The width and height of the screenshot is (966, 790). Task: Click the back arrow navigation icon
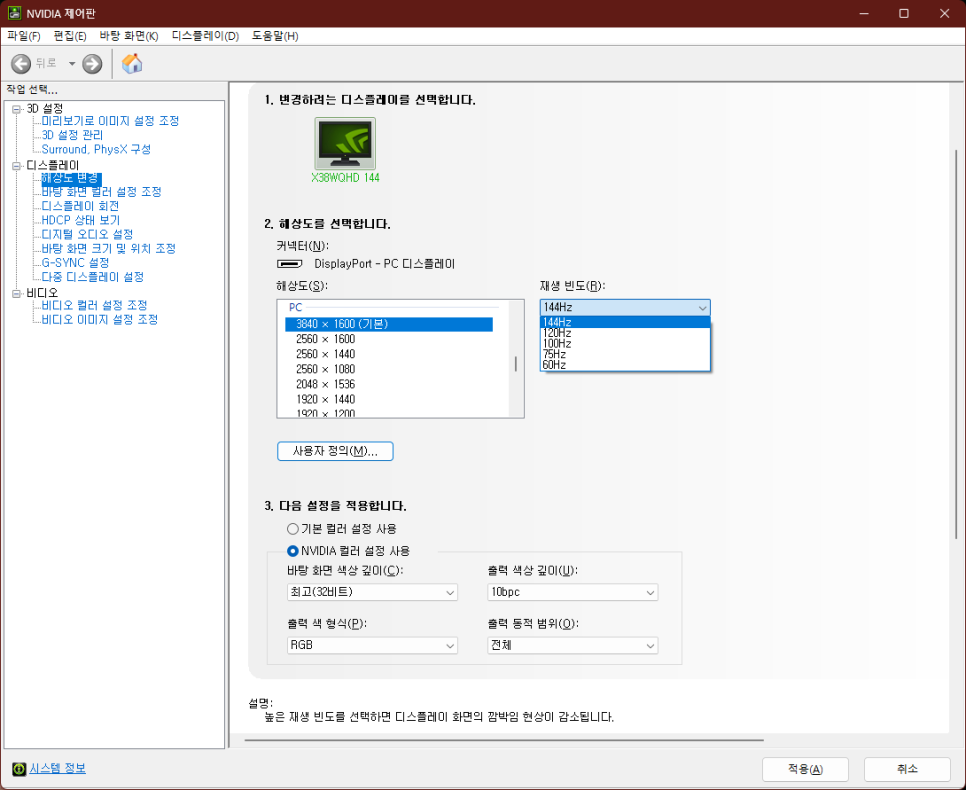pos(20,63)
